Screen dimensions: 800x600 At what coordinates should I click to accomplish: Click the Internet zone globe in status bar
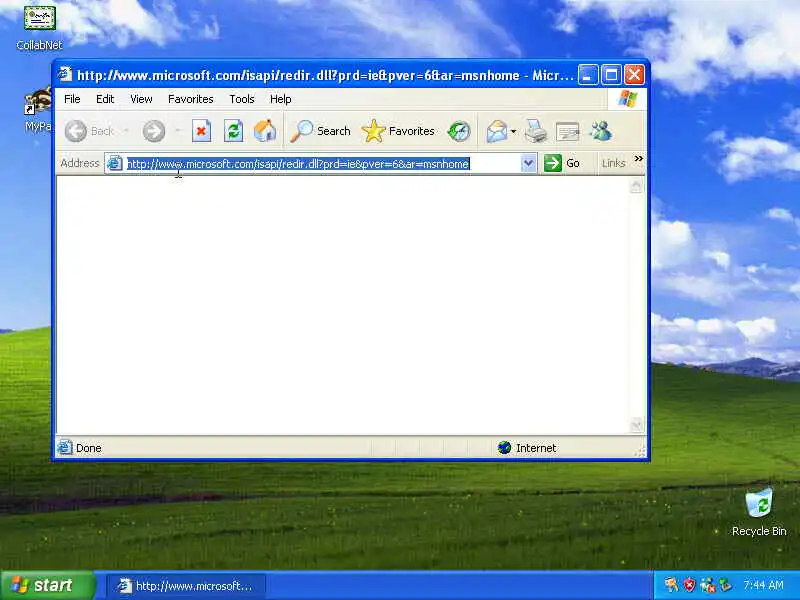(505, 448)
